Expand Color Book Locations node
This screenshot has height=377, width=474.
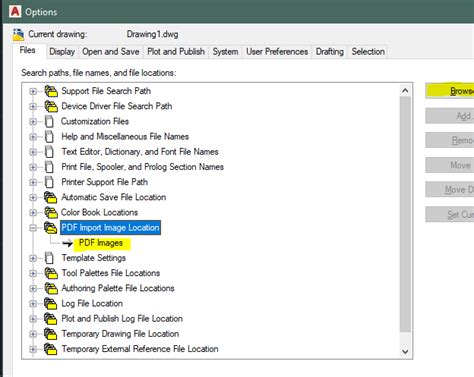tap(33, 212)
